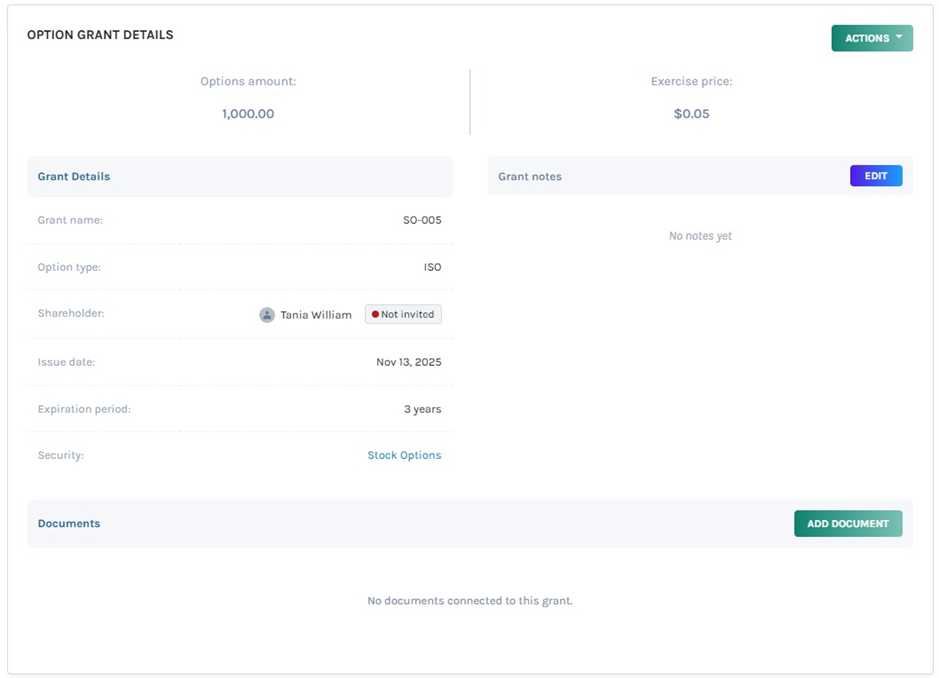Select the Grant notes section header
The width and height of the screenshot is (939, 678).
[530, 176]
